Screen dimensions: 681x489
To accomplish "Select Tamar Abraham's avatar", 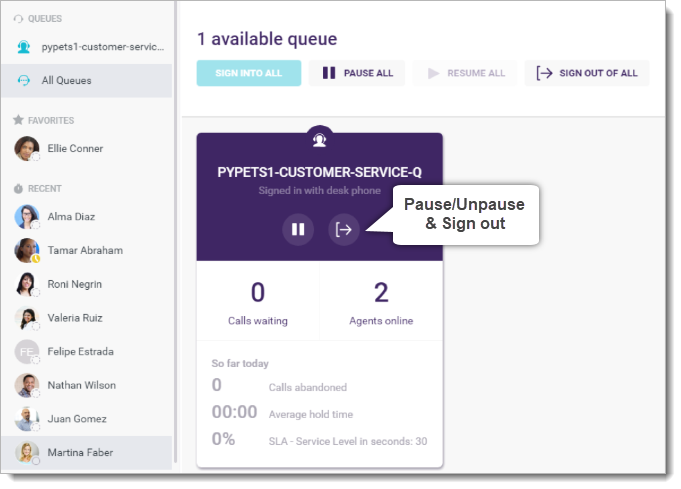I will pos(26,250).
